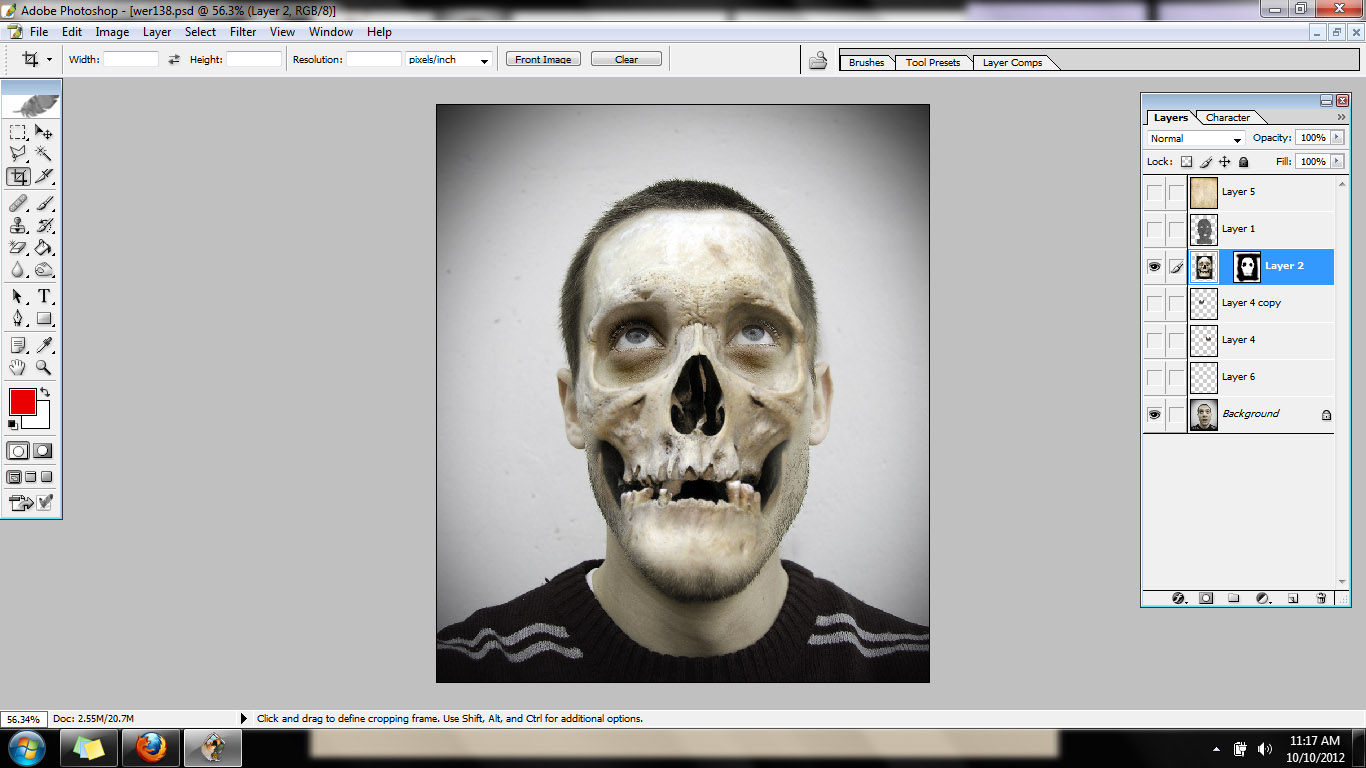The height and width of the screenshot is (768, 1366).
Task: Select the Eraser tool
Action: click(18, 247)
